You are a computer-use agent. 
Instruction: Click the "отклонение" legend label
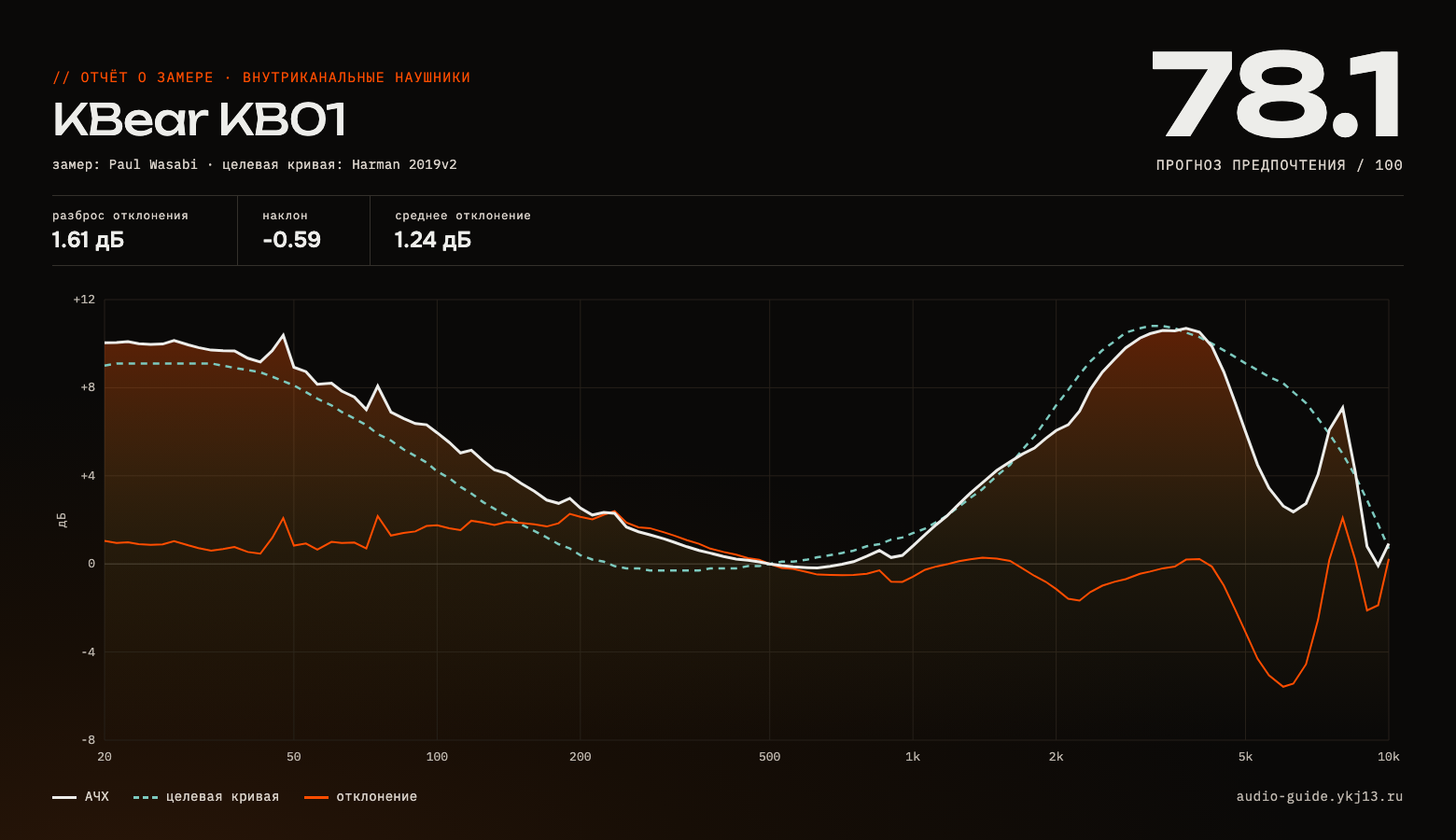click(377, 797)
